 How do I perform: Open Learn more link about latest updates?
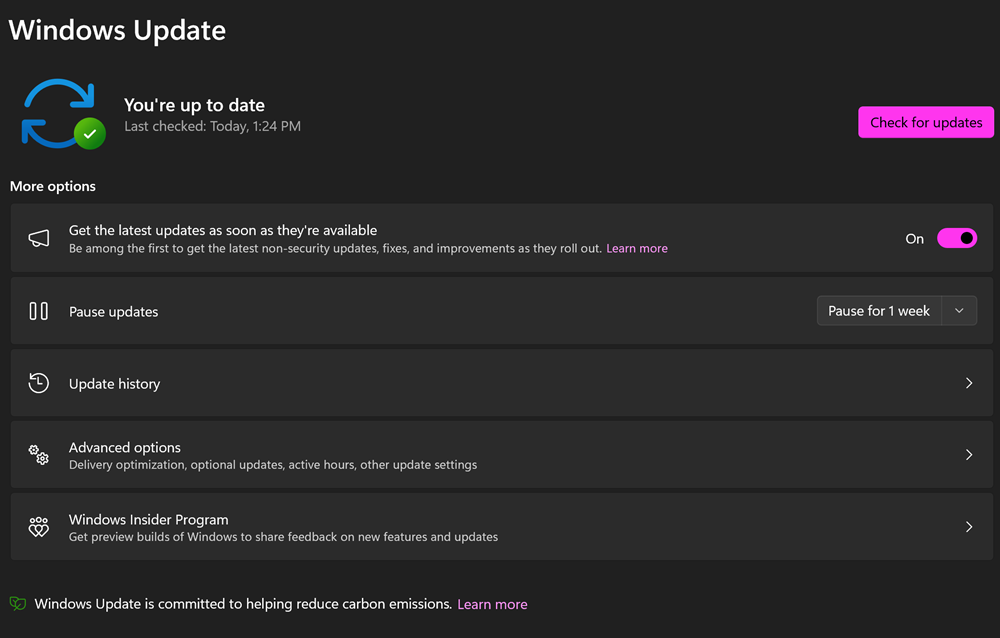636,248
